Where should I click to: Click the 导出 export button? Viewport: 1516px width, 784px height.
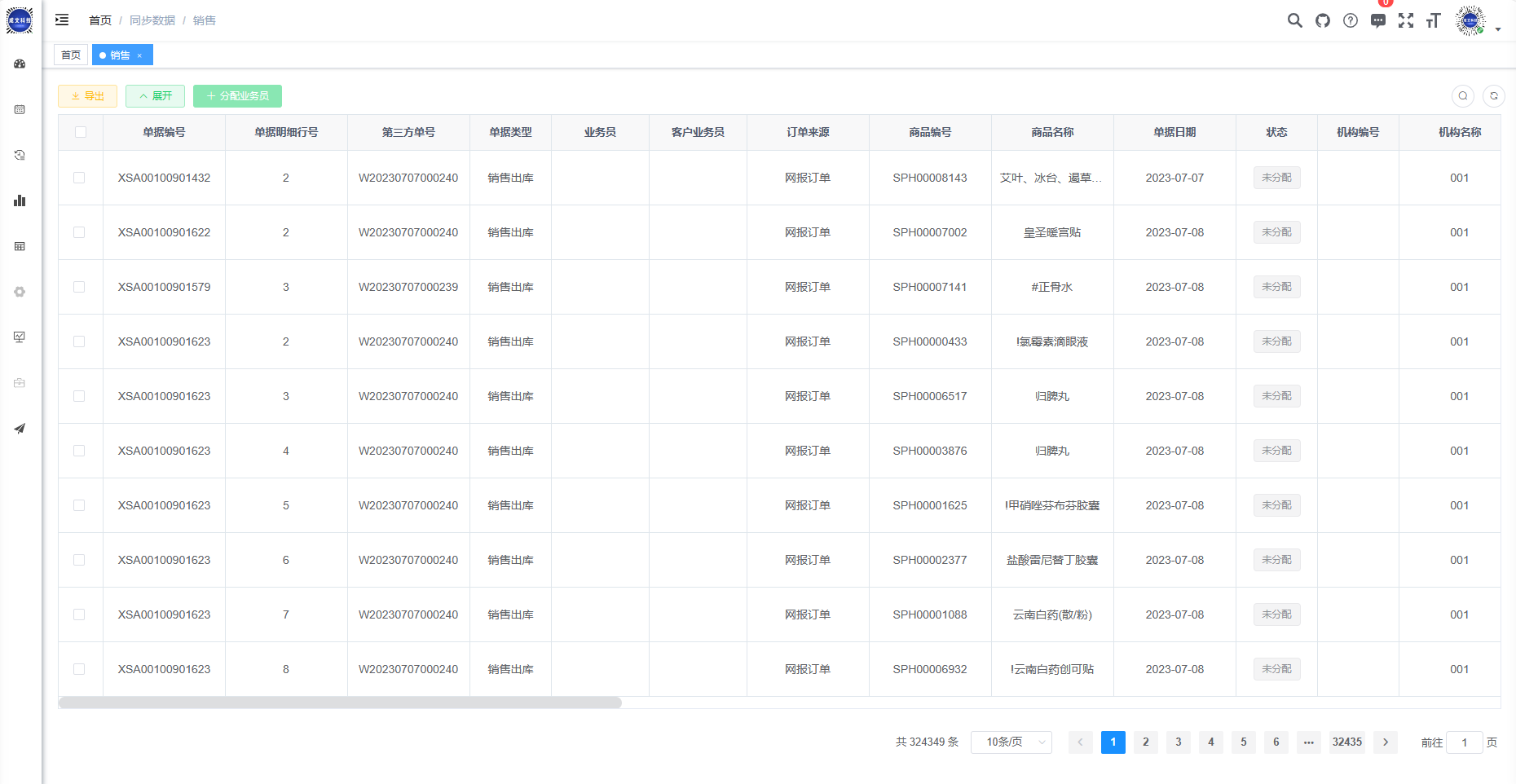tap(87, 96)
